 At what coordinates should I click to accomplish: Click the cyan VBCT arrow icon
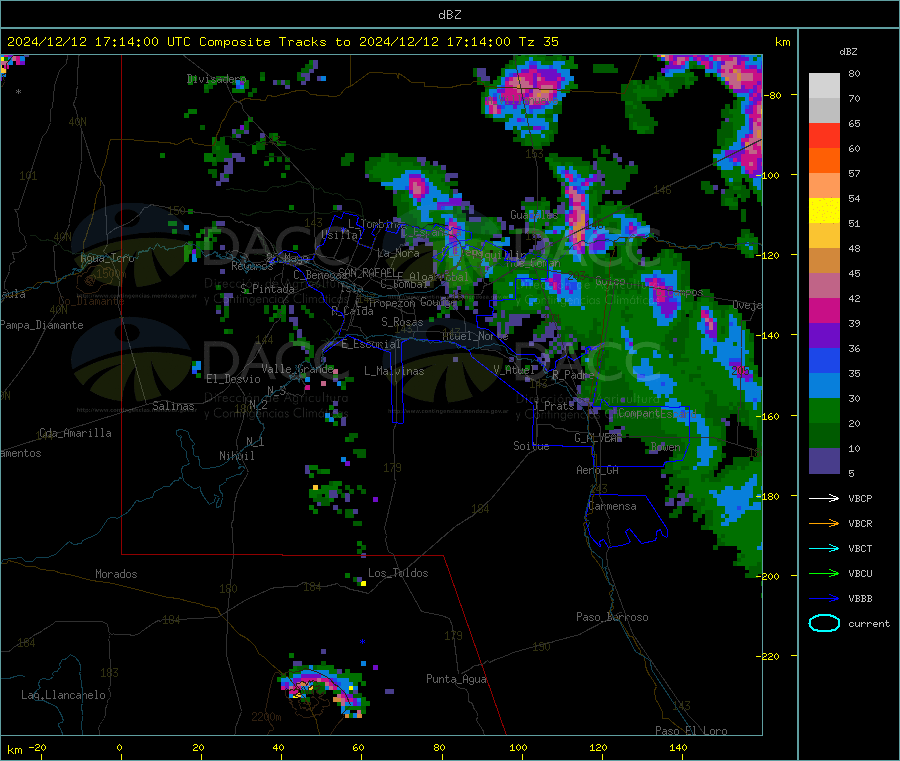point(824,549)
